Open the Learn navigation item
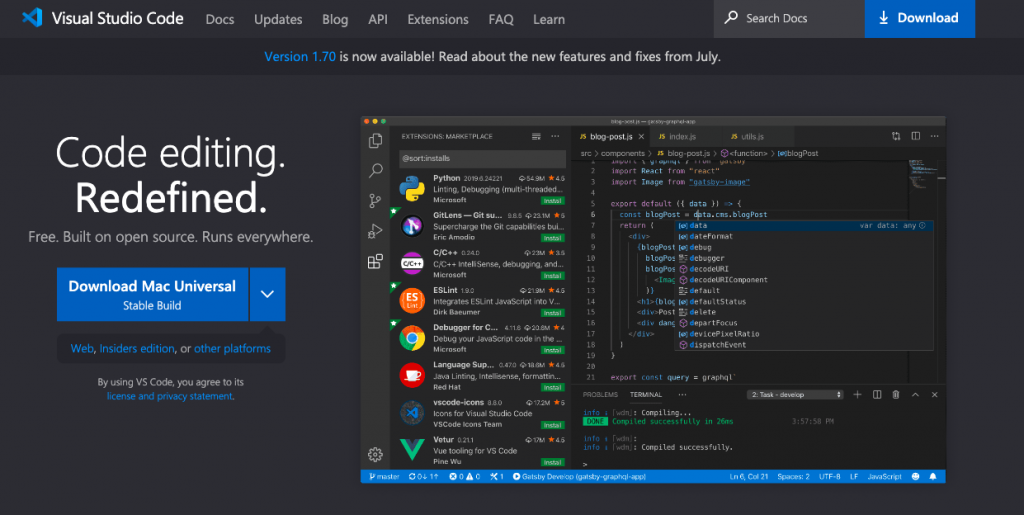Viewport: 1024px width, 515px height. (x=549, y=20)
